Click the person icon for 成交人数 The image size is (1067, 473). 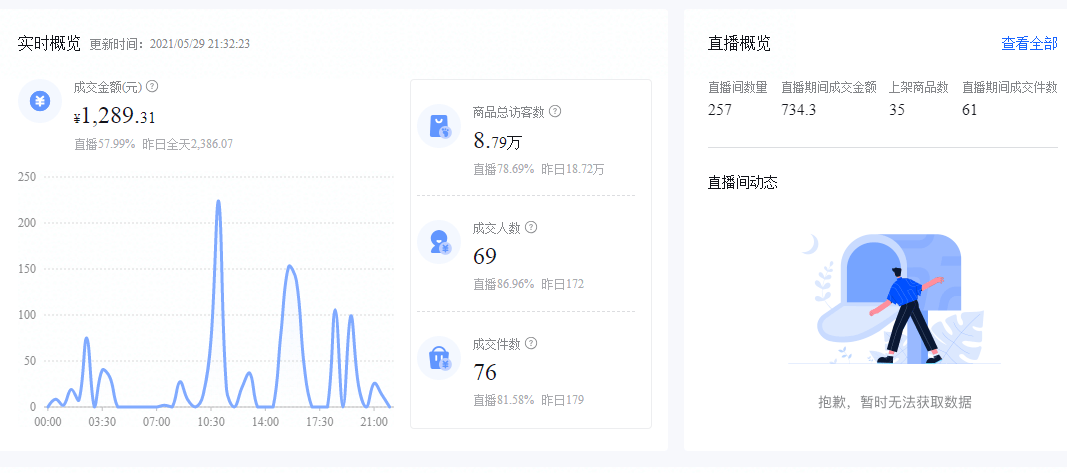(x=439, y=242)
